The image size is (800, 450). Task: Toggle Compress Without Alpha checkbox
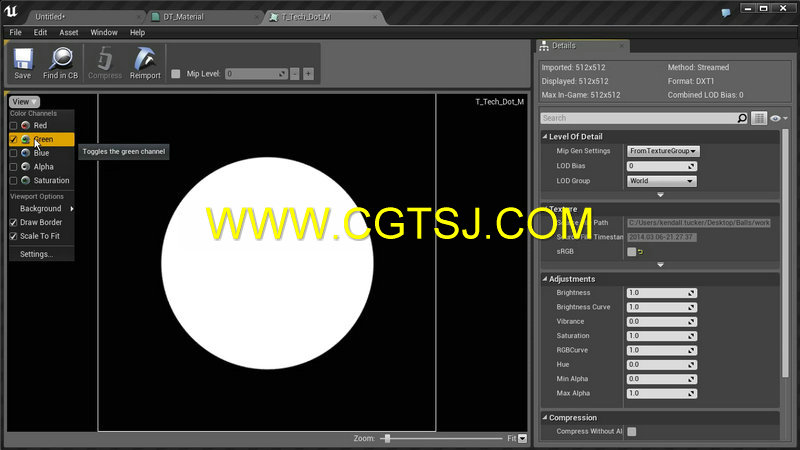pos(632,432)
